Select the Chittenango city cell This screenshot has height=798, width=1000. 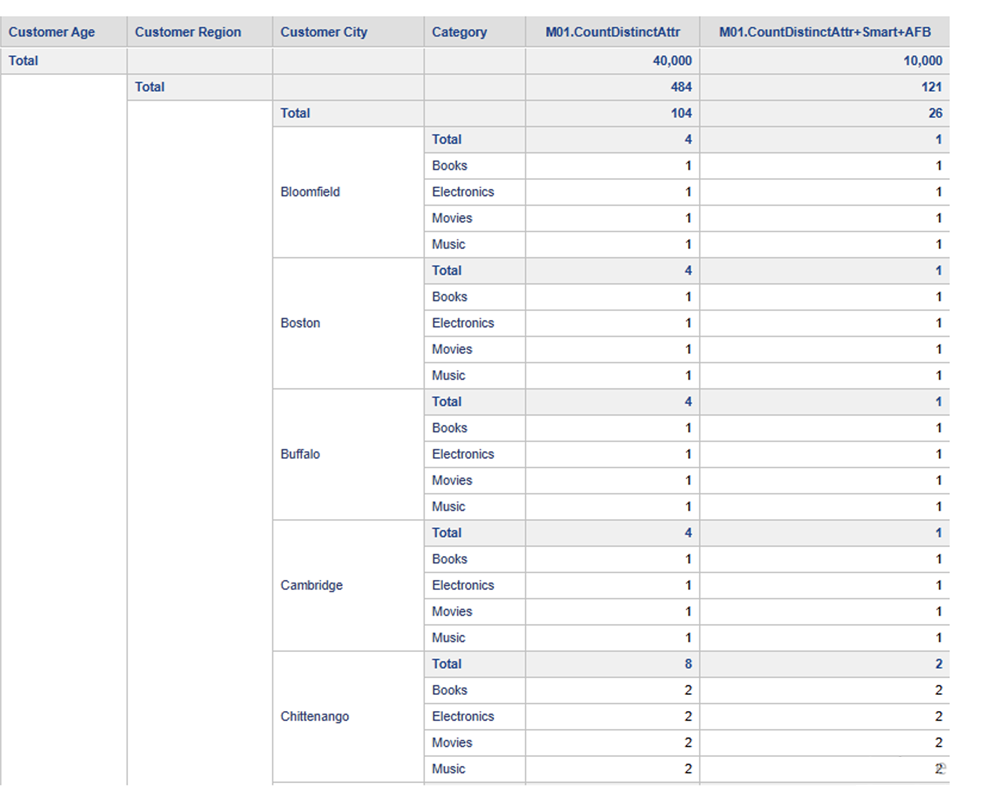[x=315, y=716]
